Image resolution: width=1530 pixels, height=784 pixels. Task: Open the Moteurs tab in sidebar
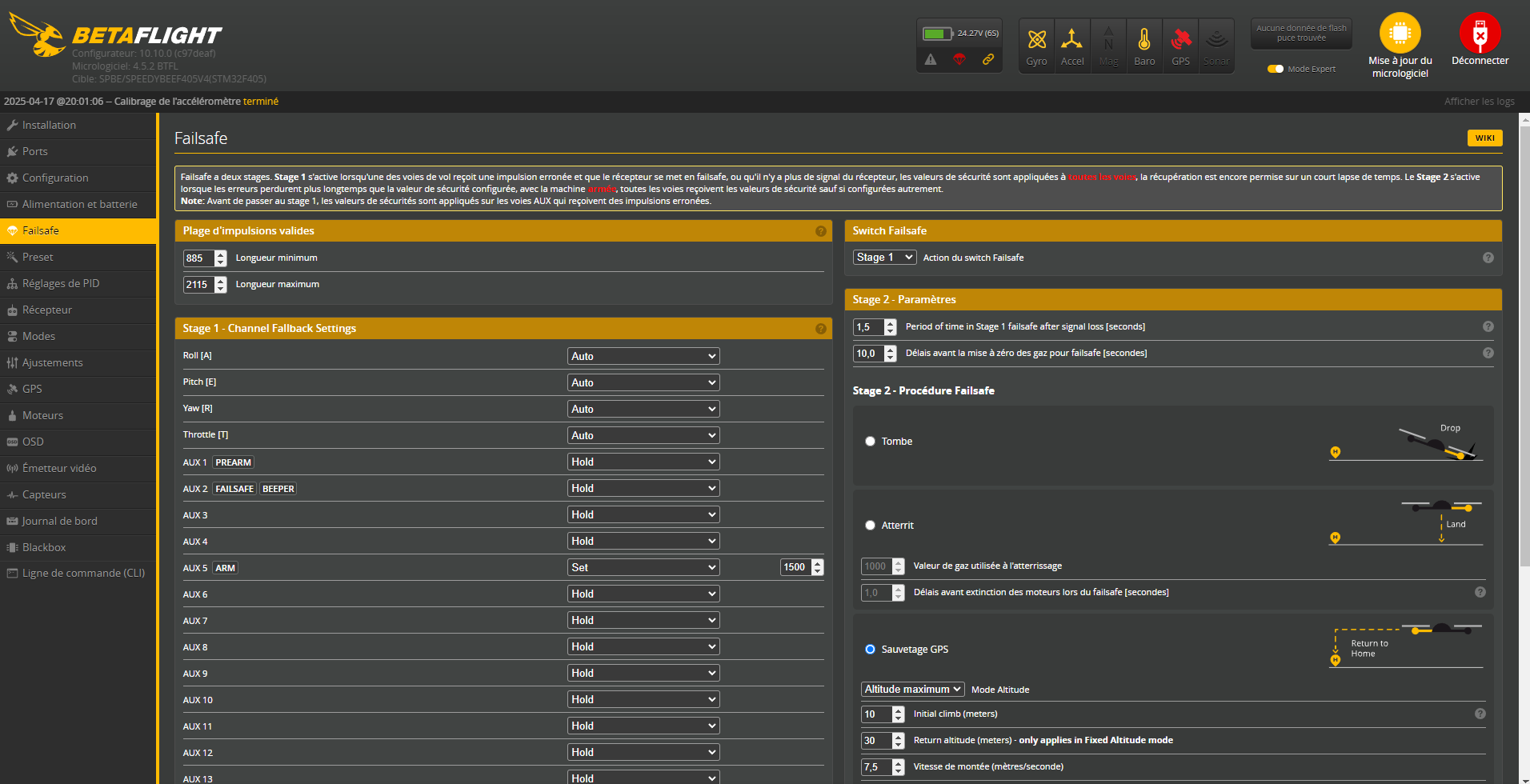click(x=42, y=415)
